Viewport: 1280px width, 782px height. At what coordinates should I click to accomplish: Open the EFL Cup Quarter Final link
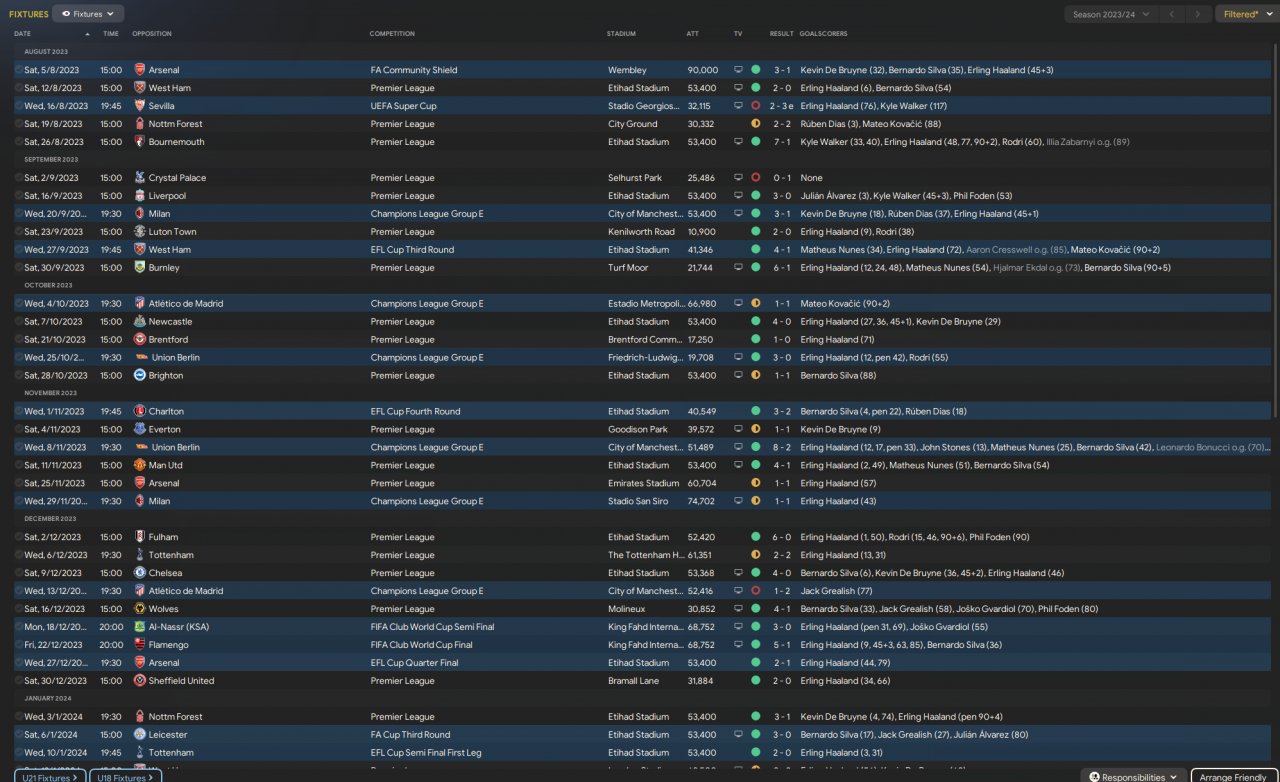click(x=414, y=664)
